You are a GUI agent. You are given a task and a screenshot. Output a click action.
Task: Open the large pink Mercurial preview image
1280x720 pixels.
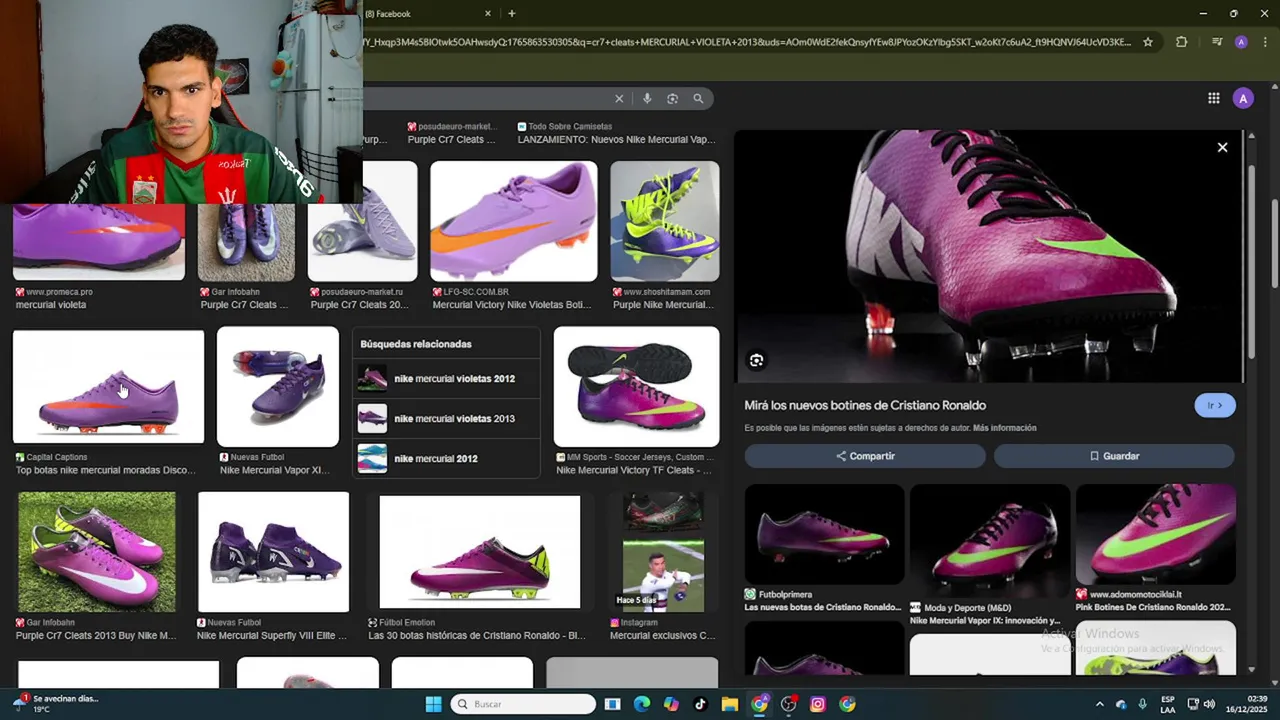pos(990,256)
